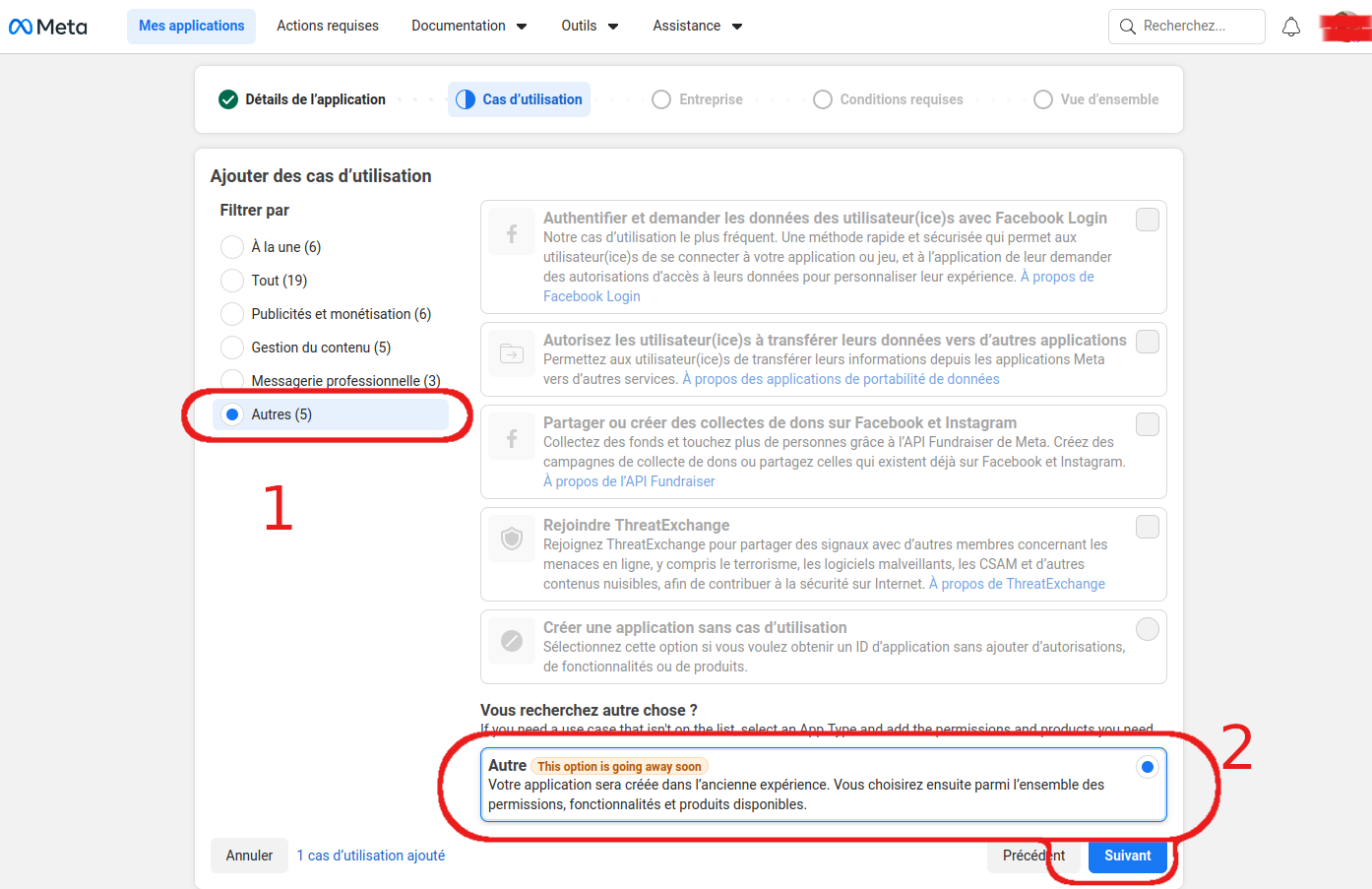This screenshot has height=889, width=1372.
Task: Focus the Recherchez search field
Action: (1187, 27)
